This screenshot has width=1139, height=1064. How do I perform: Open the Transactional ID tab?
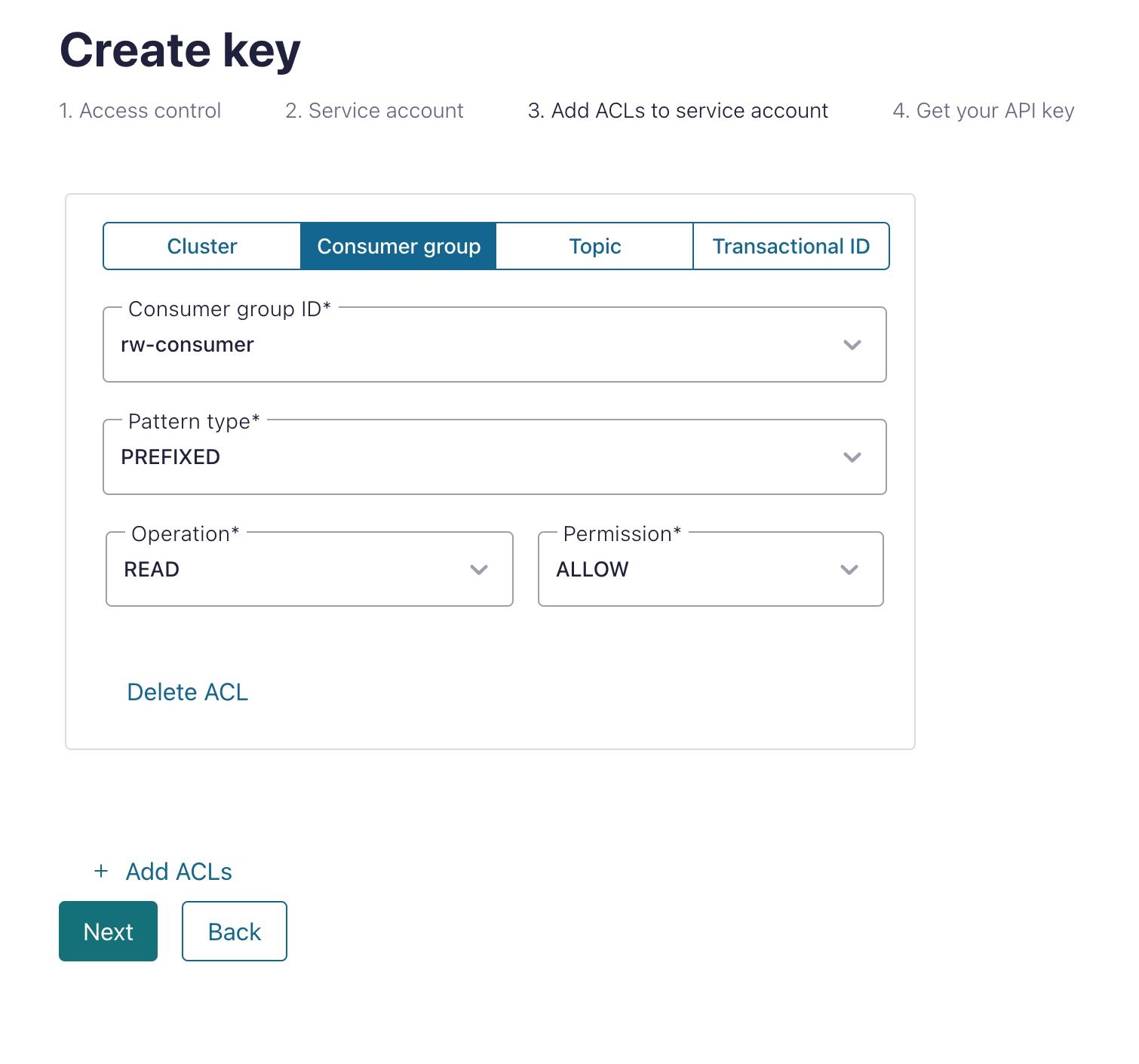(791, 246)
